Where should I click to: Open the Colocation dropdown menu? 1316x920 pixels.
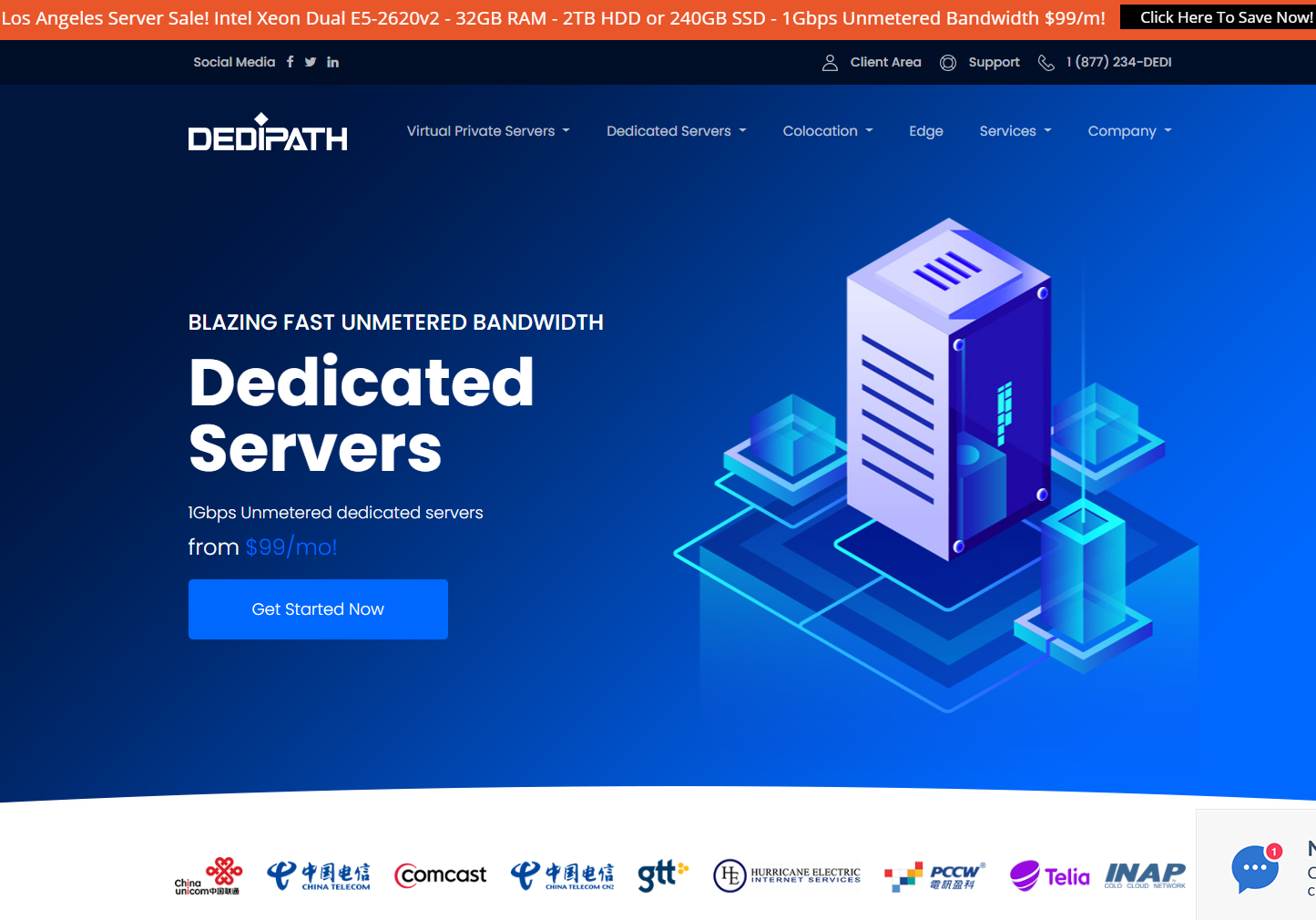point(828,131)
